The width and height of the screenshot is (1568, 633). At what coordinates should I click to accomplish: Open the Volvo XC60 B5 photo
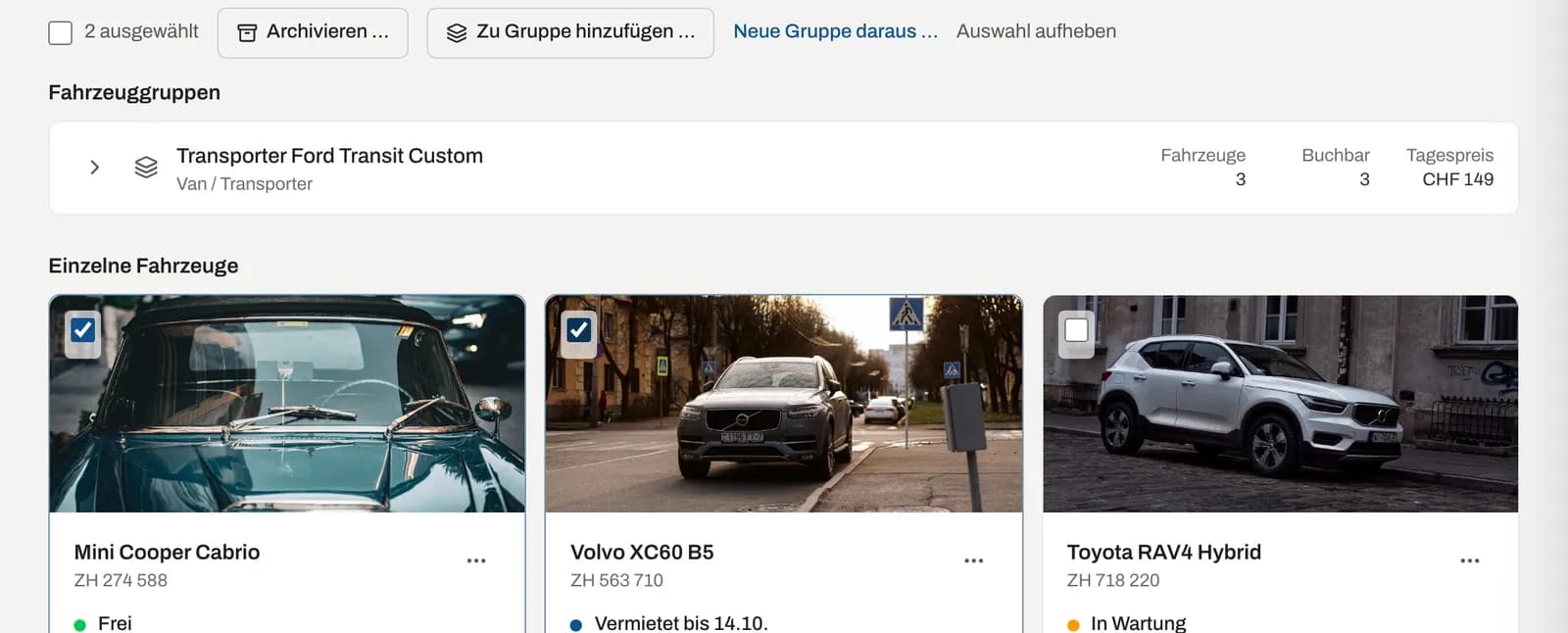[784, 404]
